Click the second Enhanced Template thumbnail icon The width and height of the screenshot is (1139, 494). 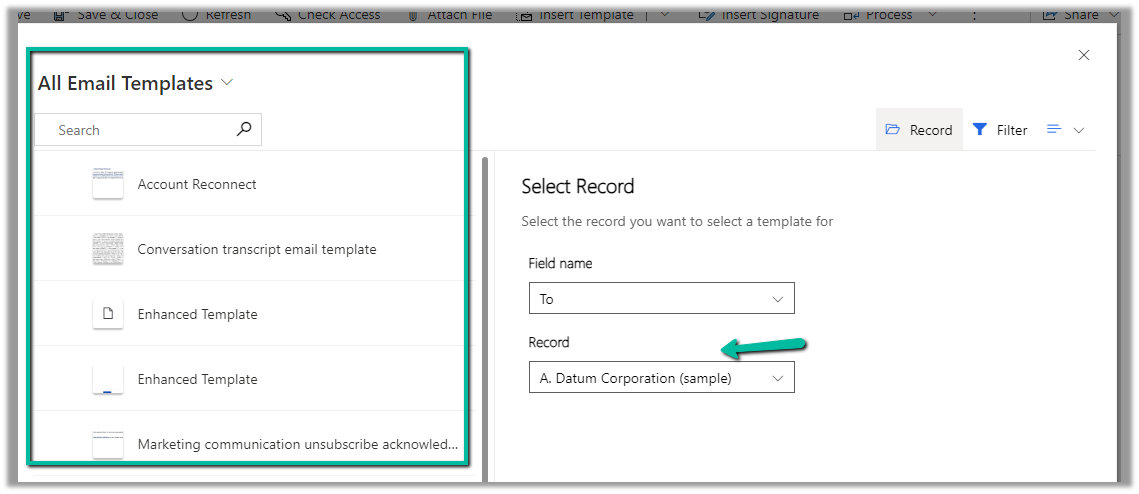[108, 379]
